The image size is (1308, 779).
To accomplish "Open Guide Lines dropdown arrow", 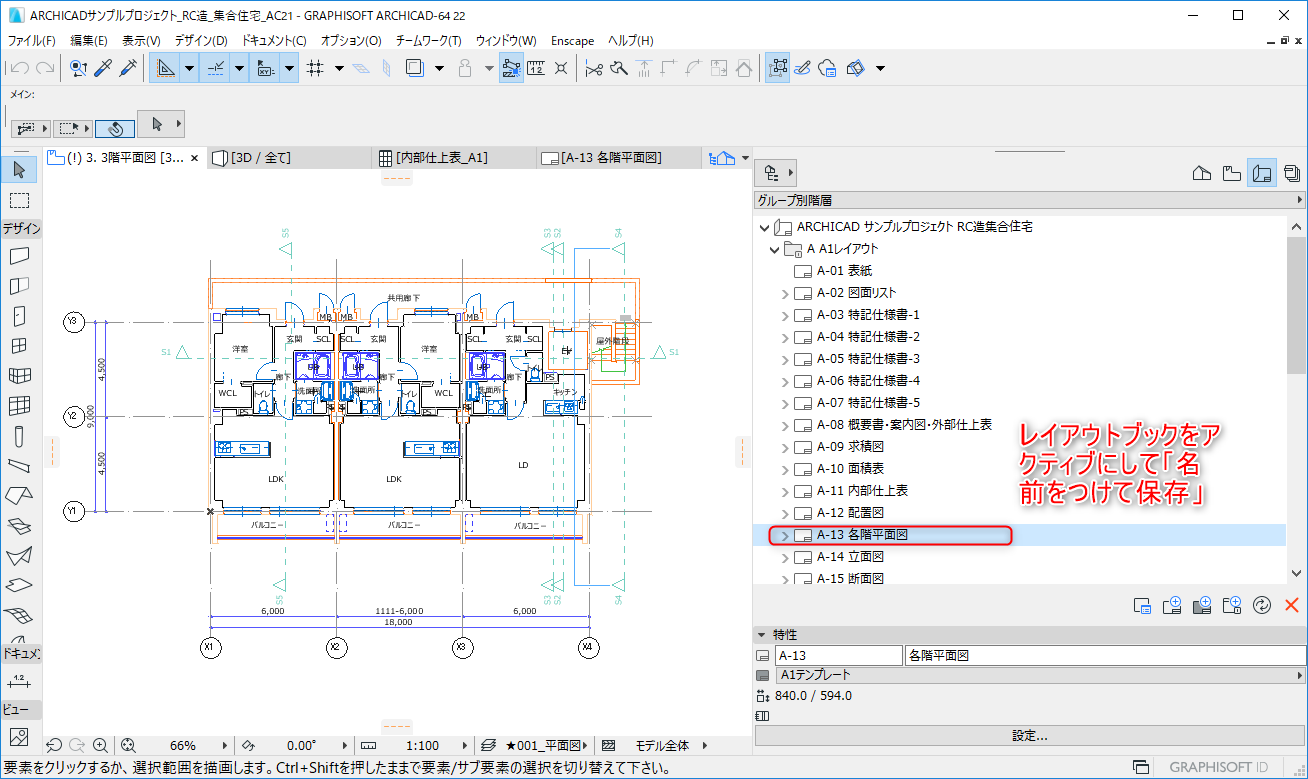I will click(x=189, y=68).
